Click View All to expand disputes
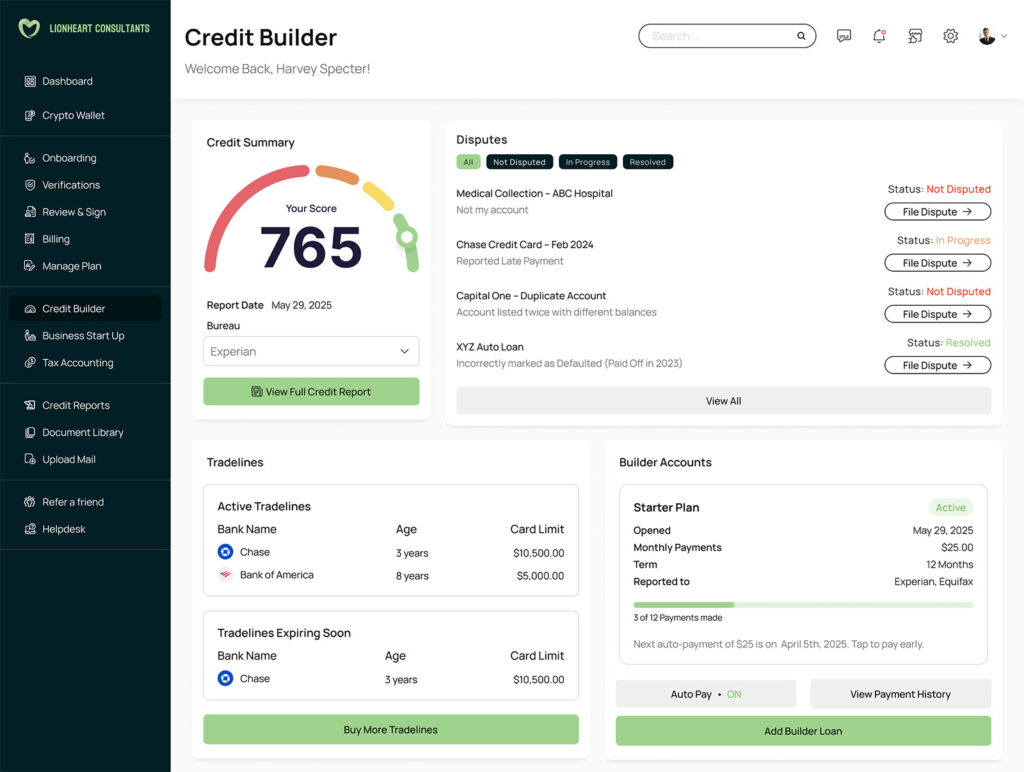The height and width of the screenshot is (772, 1024). pyautogui.click(x=723, y=401)
